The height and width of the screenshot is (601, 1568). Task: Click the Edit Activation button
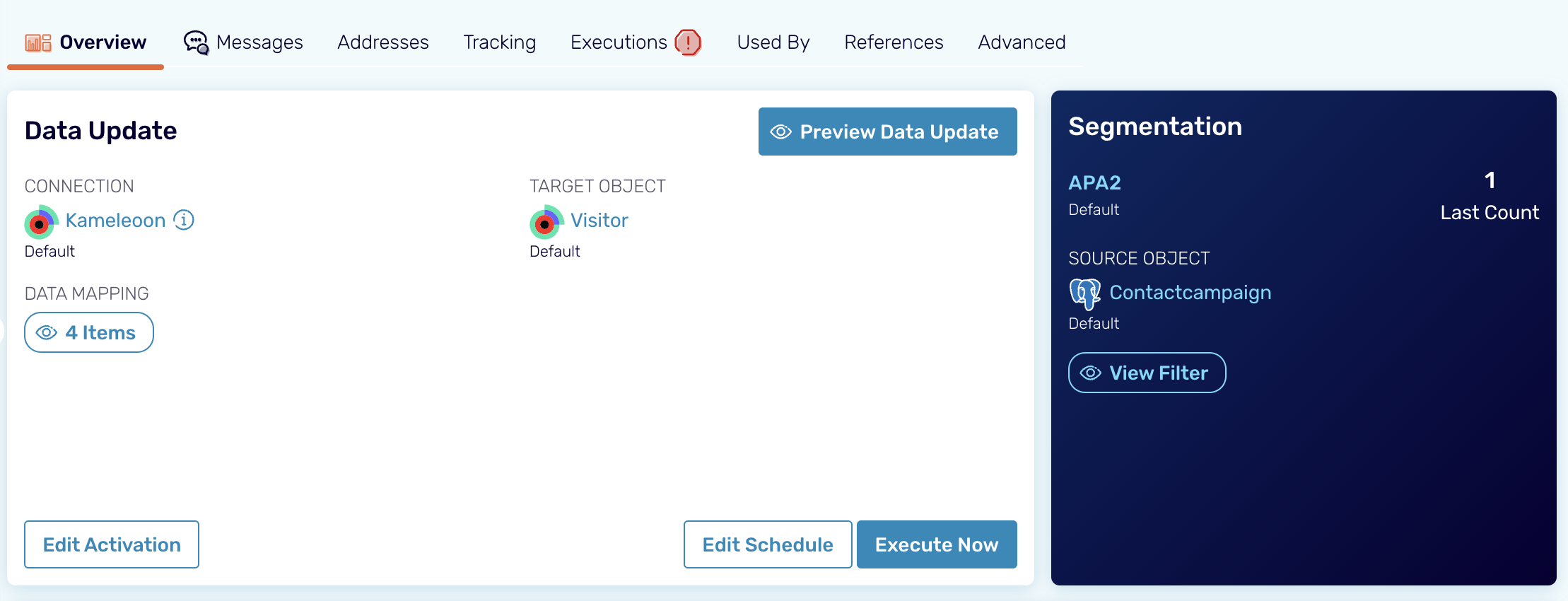[112, 544]
